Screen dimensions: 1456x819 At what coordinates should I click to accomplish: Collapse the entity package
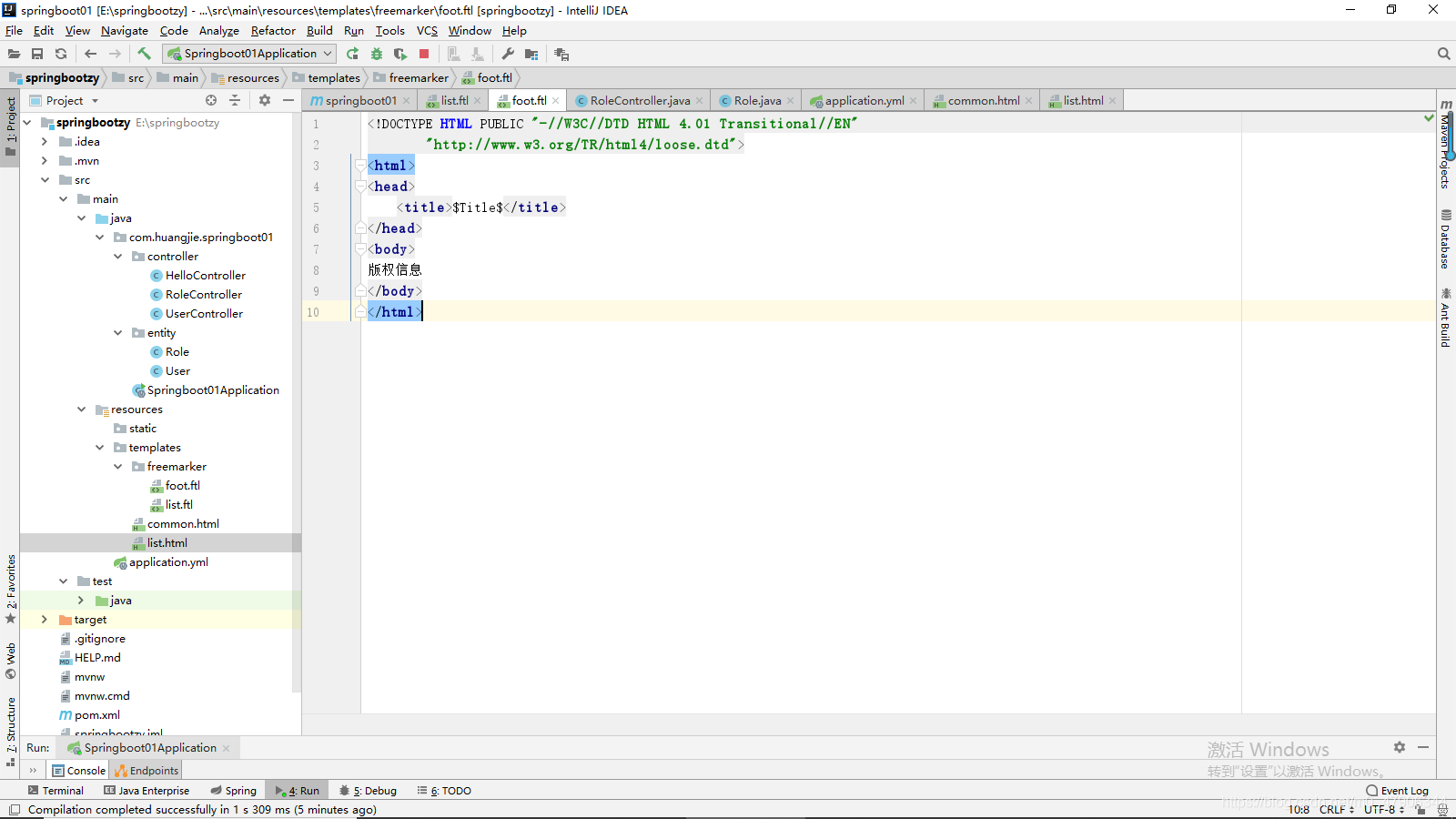coord(117,332)
